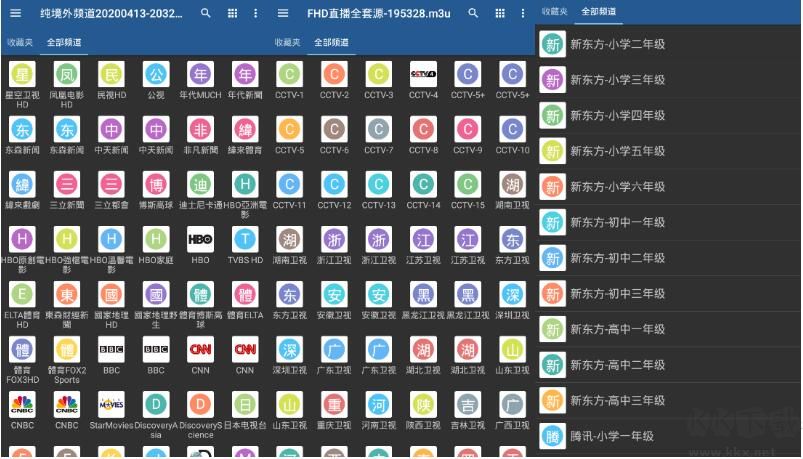Open the CCTV-10 channel
The height and width of the screenshot is (459, 803).
click(x=513, y=135)
